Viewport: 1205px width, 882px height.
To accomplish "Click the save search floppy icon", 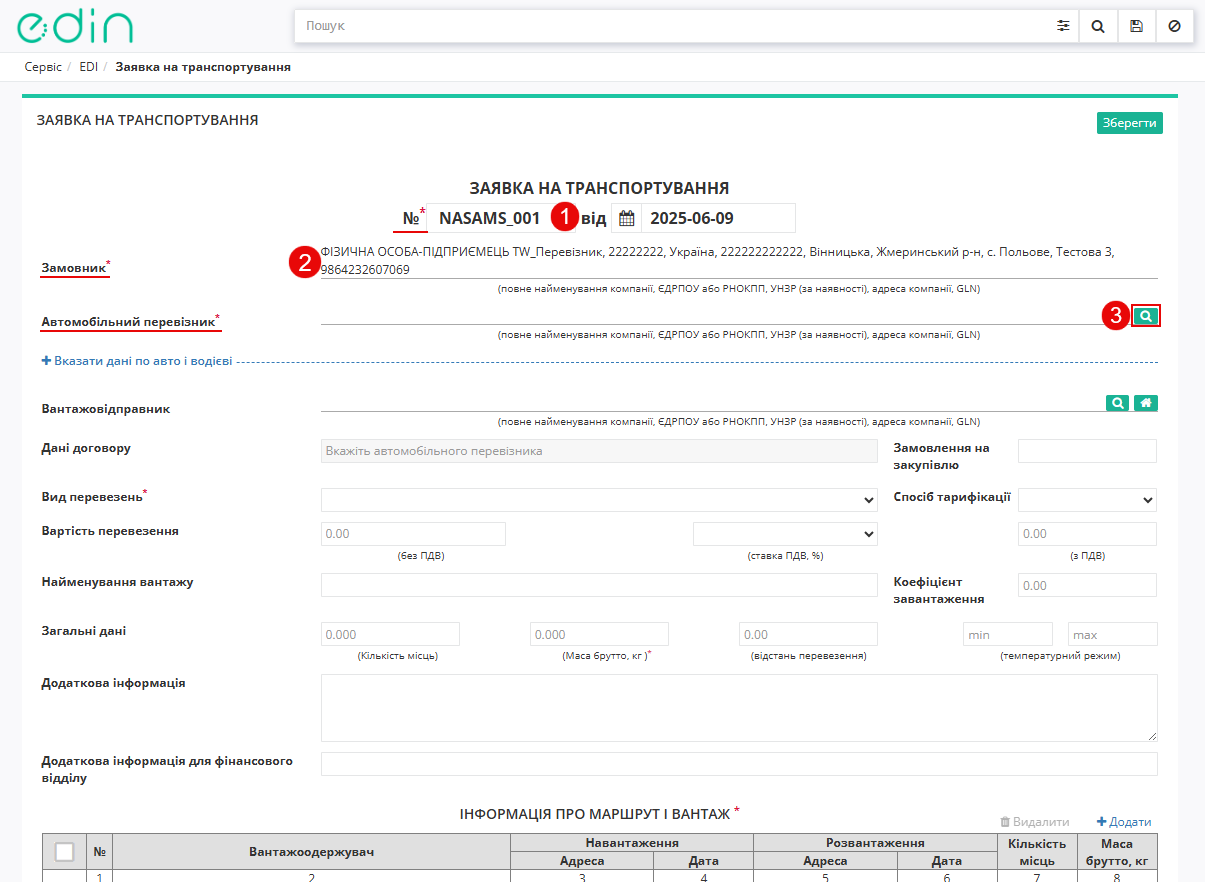I will (x=1136, y=26).
